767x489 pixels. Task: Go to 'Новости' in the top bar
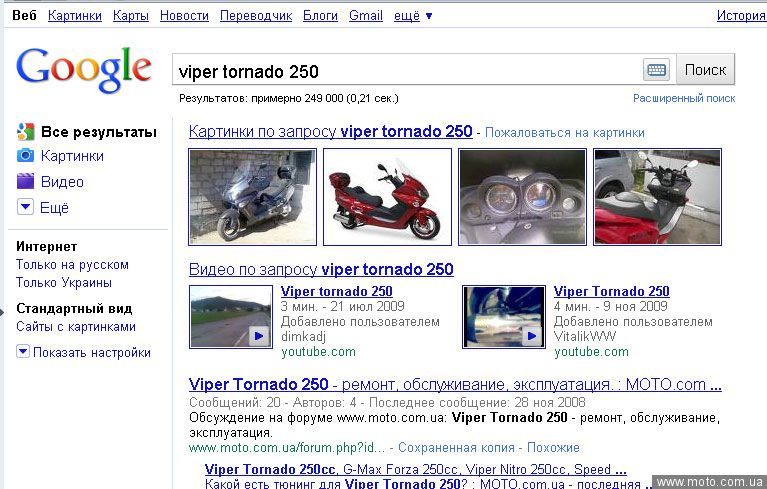(184, 16)
